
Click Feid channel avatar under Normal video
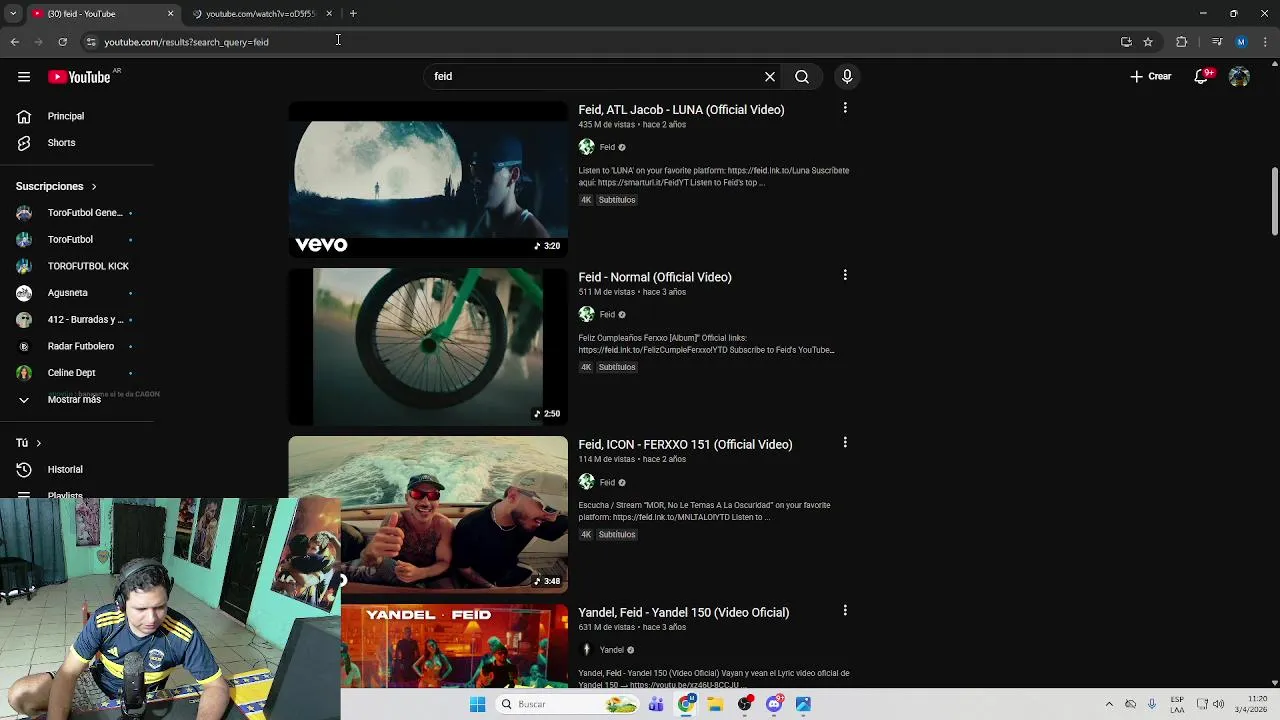(586, 314)
